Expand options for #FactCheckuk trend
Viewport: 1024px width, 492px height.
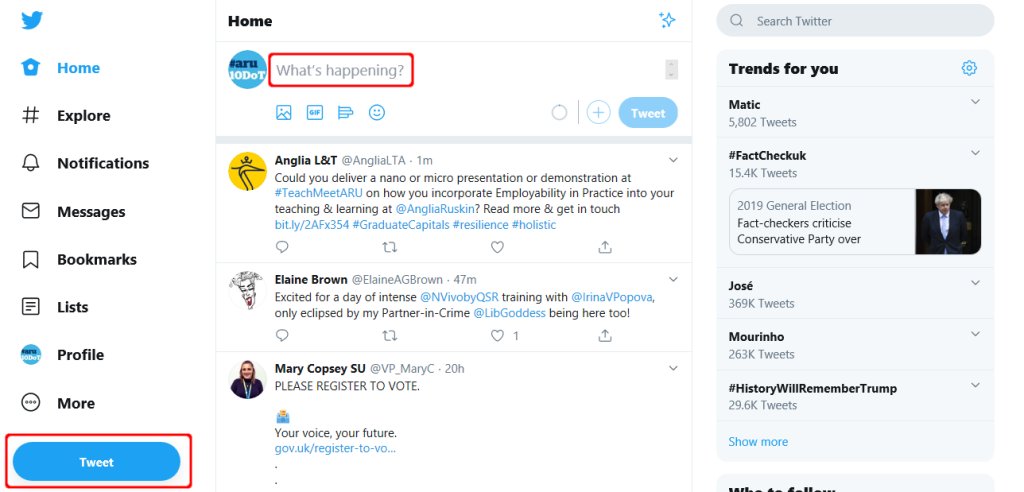(975, 153)
